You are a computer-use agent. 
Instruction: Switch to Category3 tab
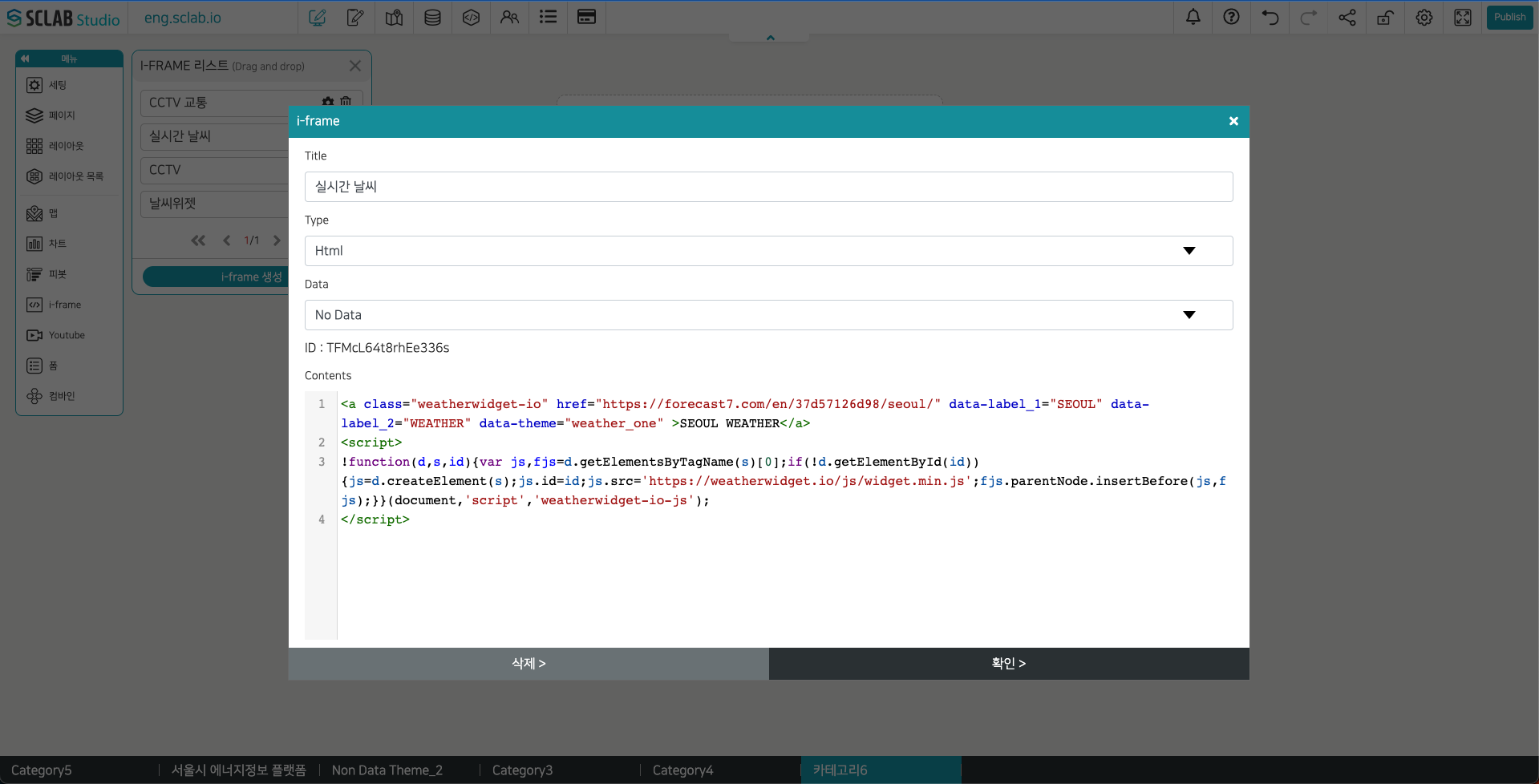(x=560, y=770)
